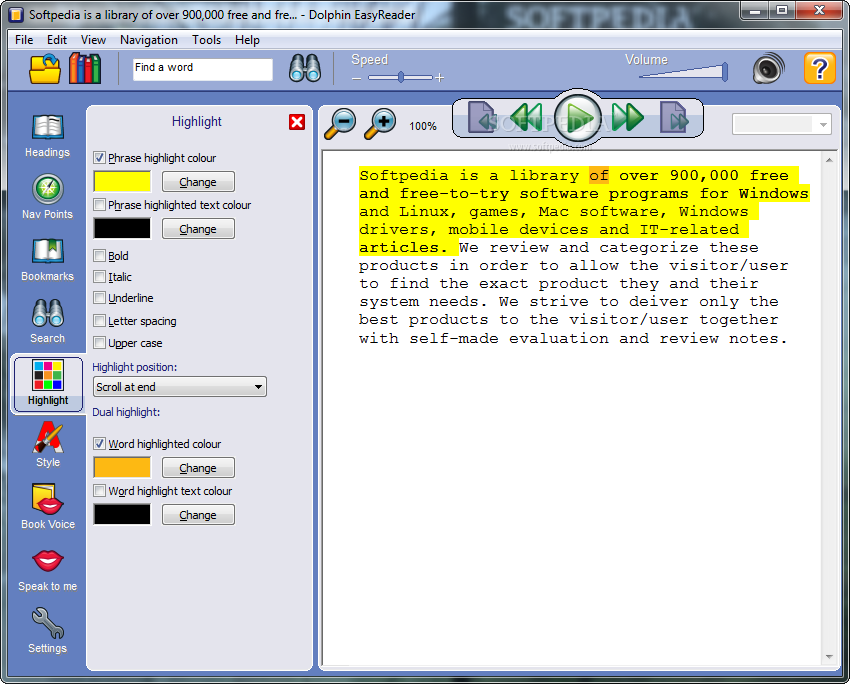Click the document scrollbar down arrow
This screenshot has width=850, height=684.
(x=829, y=657)
